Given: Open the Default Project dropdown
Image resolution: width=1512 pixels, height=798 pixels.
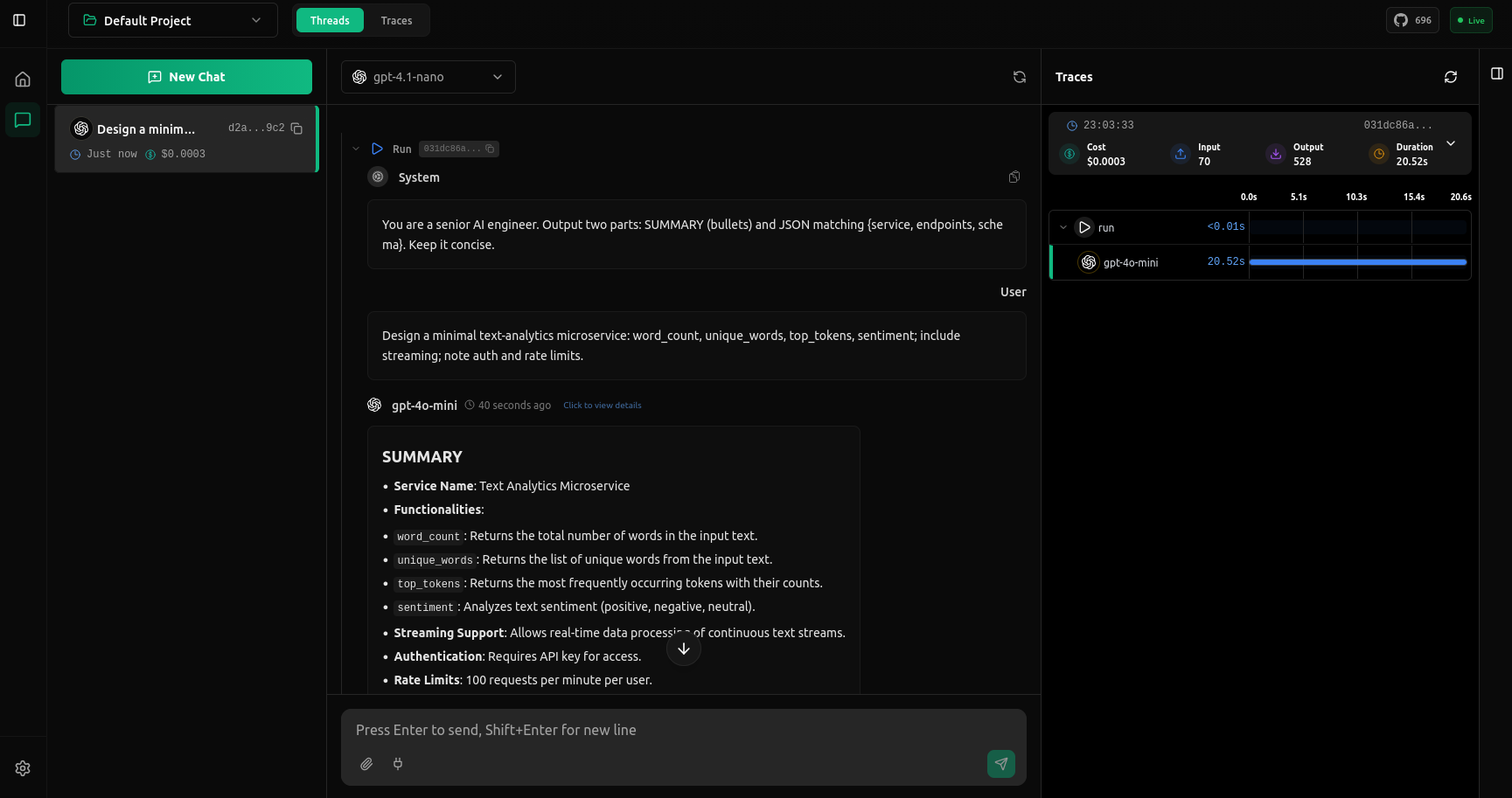Looking at the screenshot, I should click(x=173, y=20).
